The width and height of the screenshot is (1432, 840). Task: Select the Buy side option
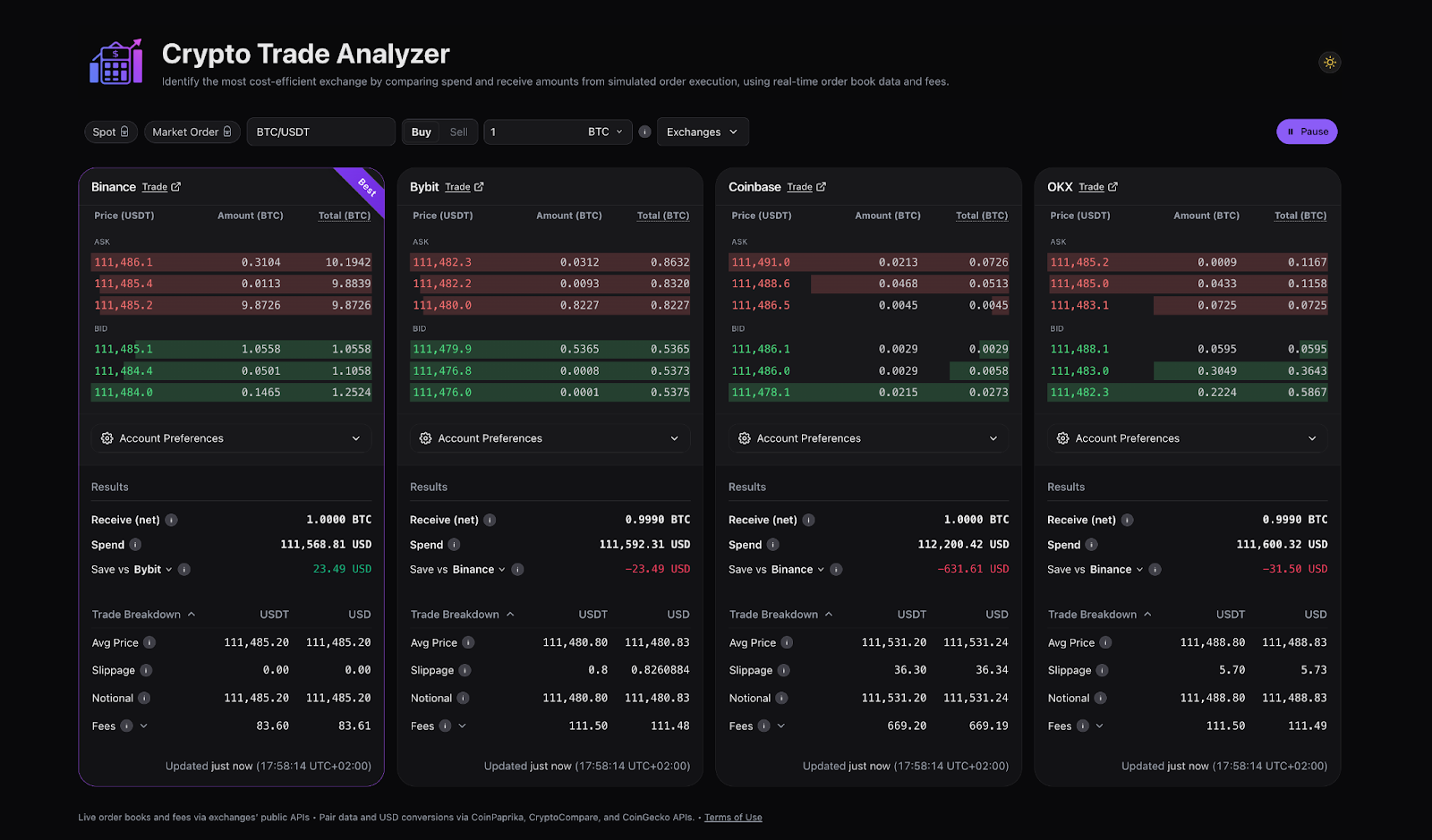[421, 132]
